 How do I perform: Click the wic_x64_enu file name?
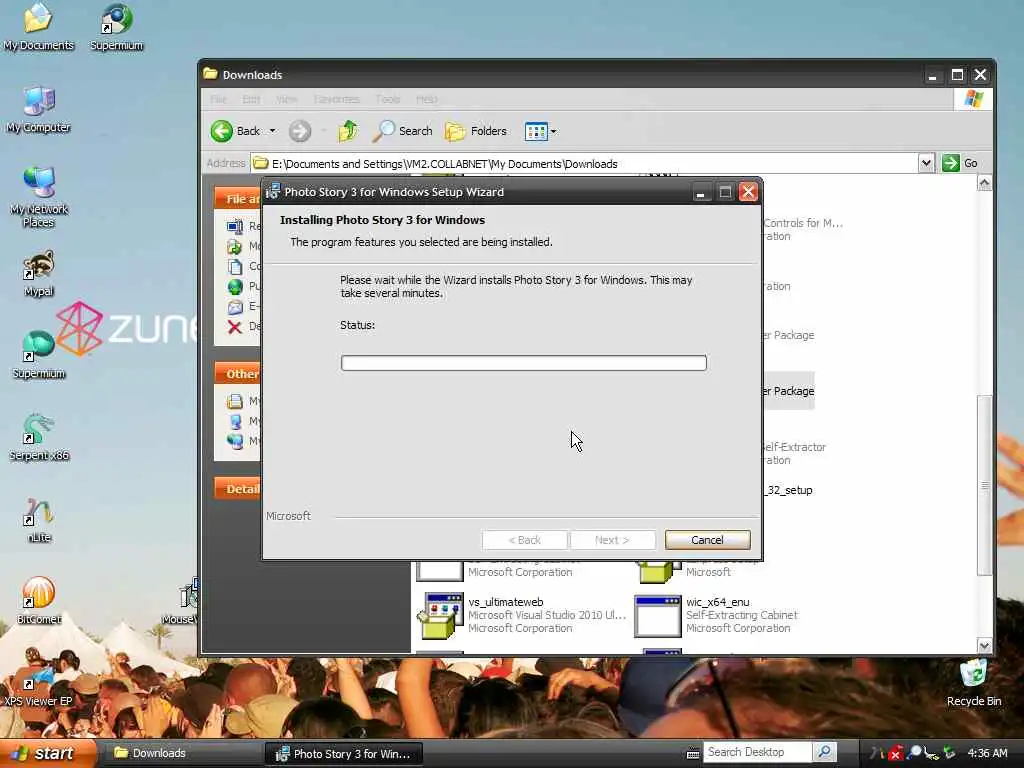717,602
